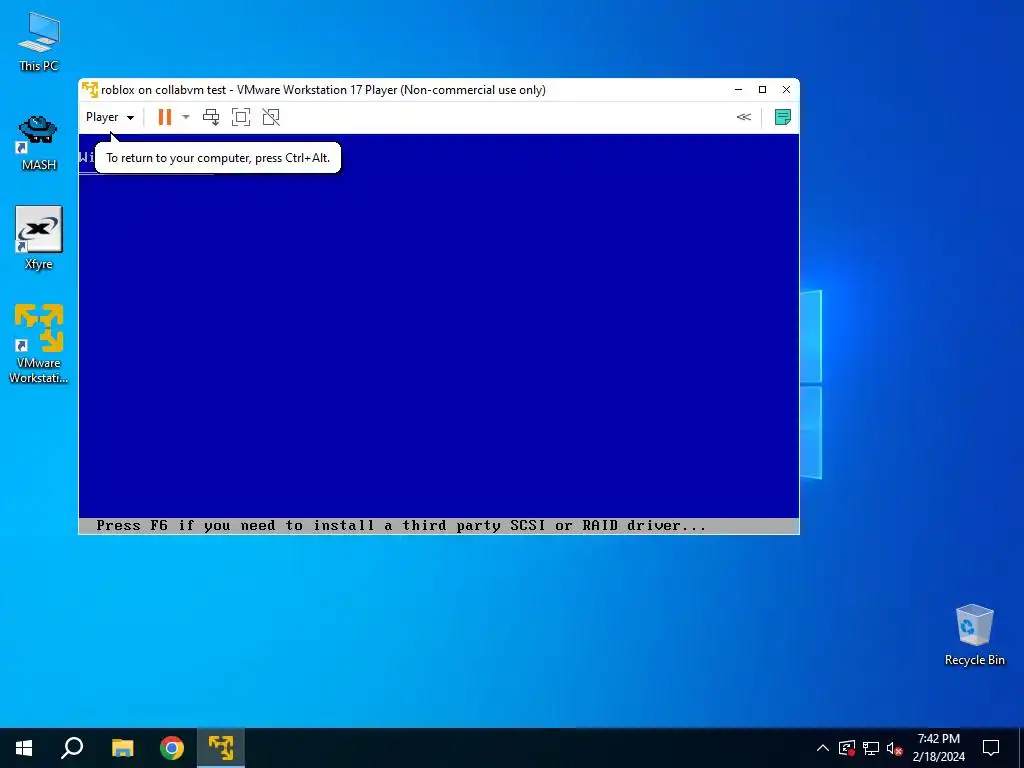Select the Xfyre desktop shortcut
This screenshot has width=1024, height=768.
[x=39, y=238]
